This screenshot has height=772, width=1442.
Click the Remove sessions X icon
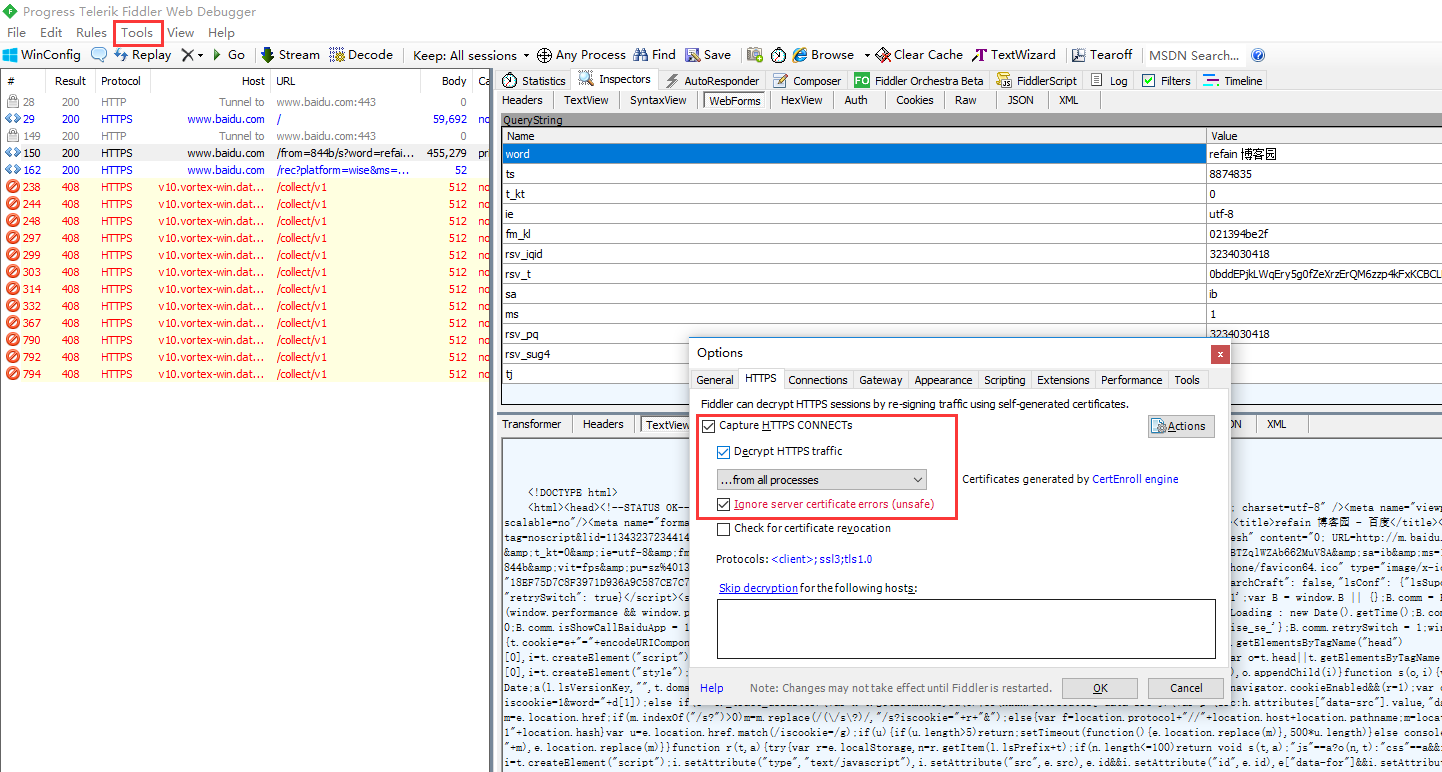[x=187, y=55]
